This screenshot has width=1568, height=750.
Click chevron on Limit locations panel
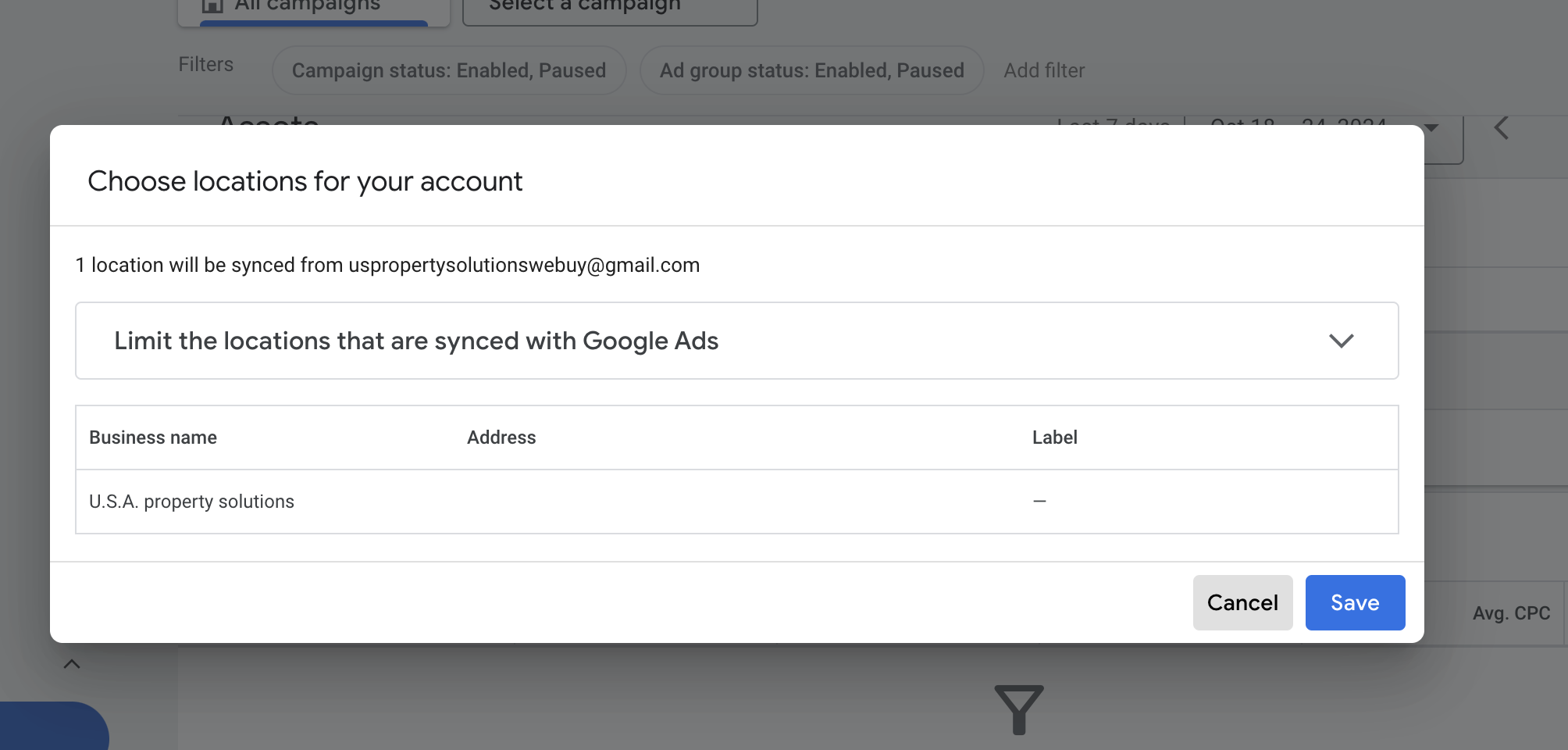tap(1341, 341)
